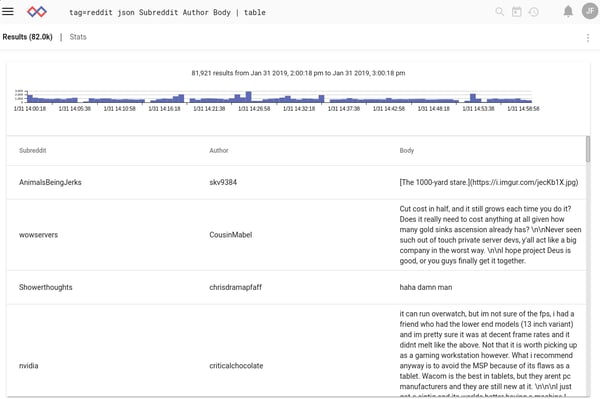Select the author cell criticalchocolate
The width and height of the screenshot is (600, 399).
[x=236, y=366]
